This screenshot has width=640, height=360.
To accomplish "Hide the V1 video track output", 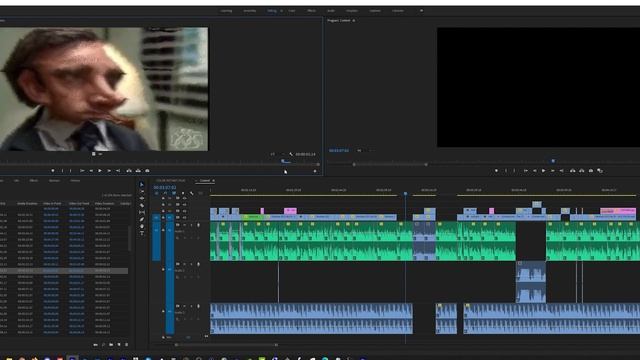I will point(184,218).
